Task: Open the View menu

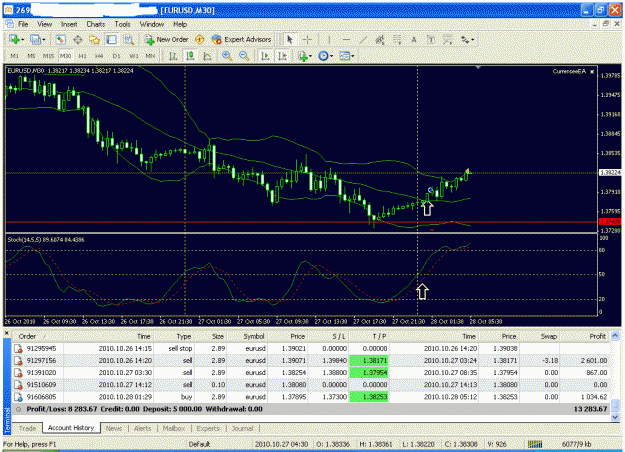Action: (45, 24)
